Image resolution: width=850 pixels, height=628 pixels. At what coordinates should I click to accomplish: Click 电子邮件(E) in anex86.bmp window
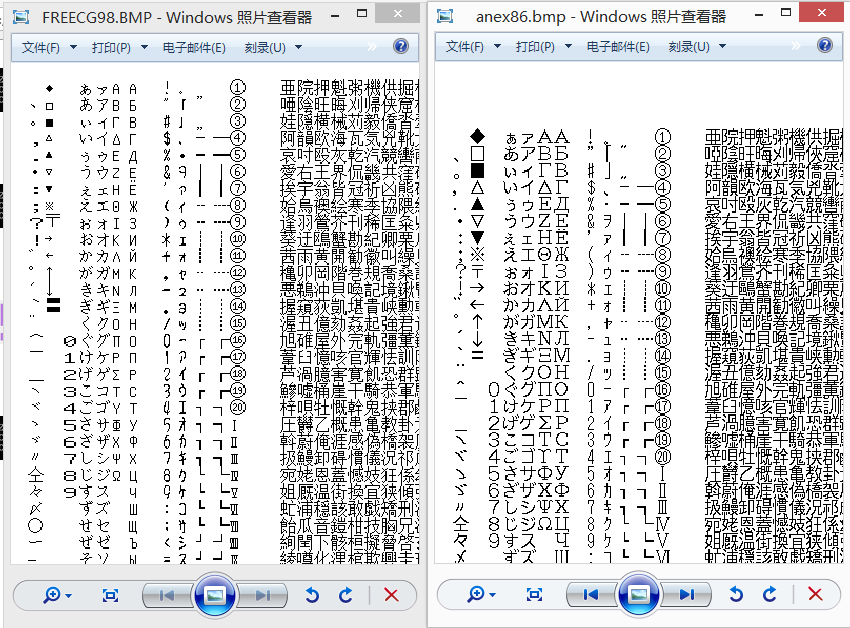618,47
